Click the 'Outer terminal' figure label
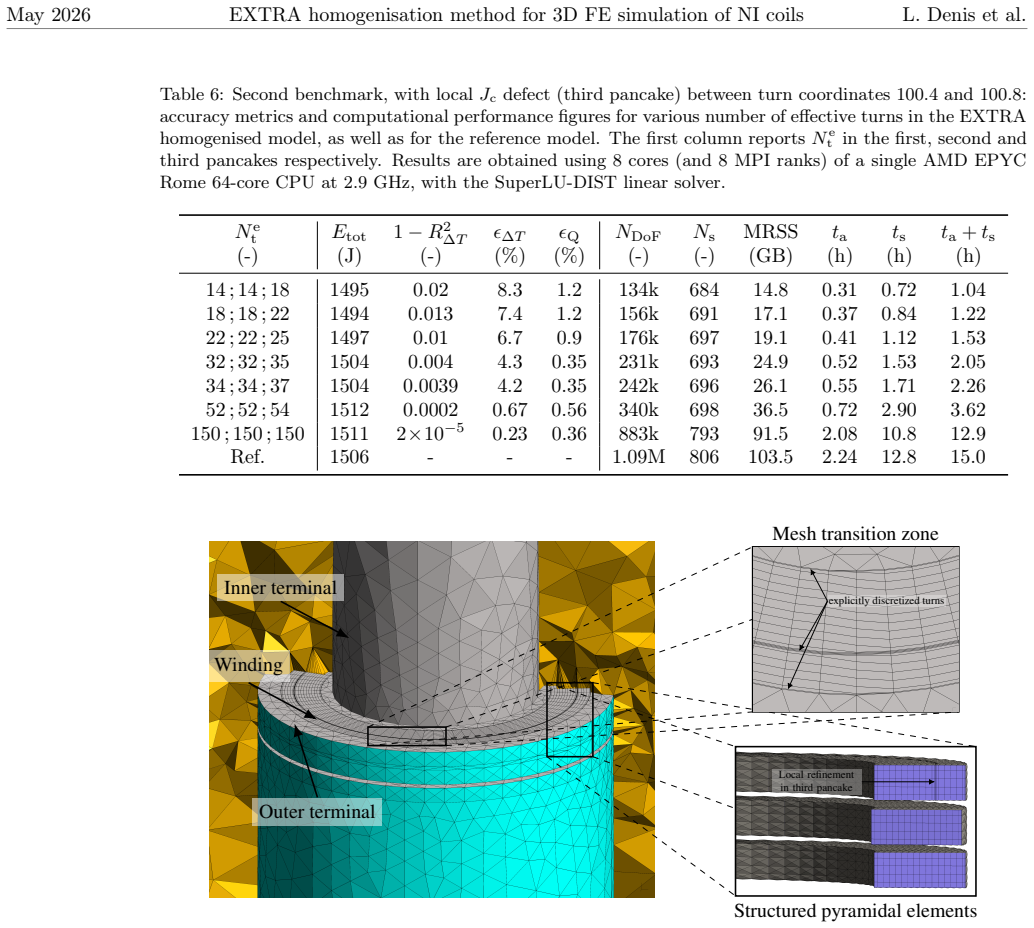This screenshot has height=928, width=1034. point(317,811)
